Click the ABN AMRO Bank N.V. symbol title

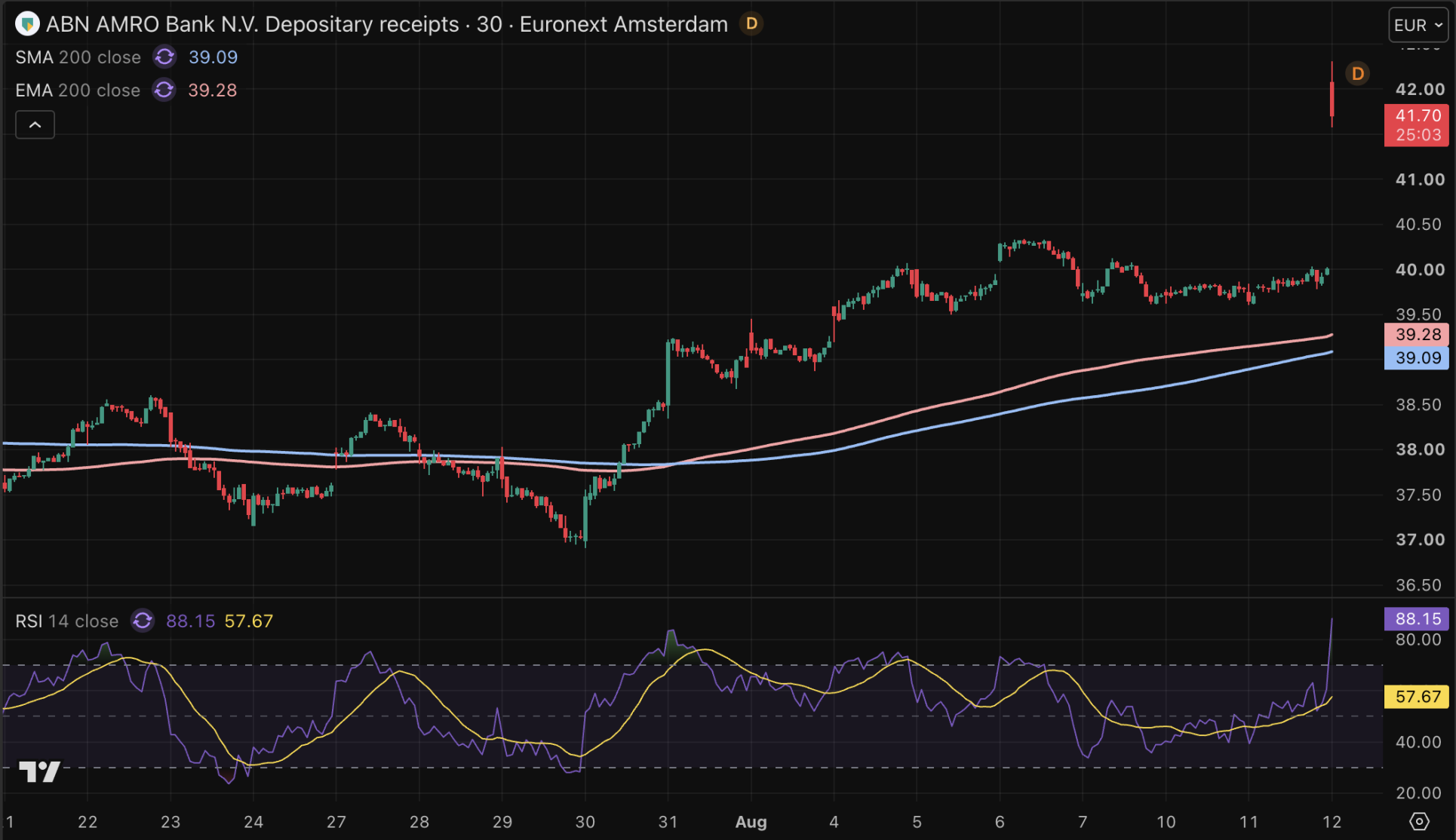pyautogui.click(x=387, y=24)
